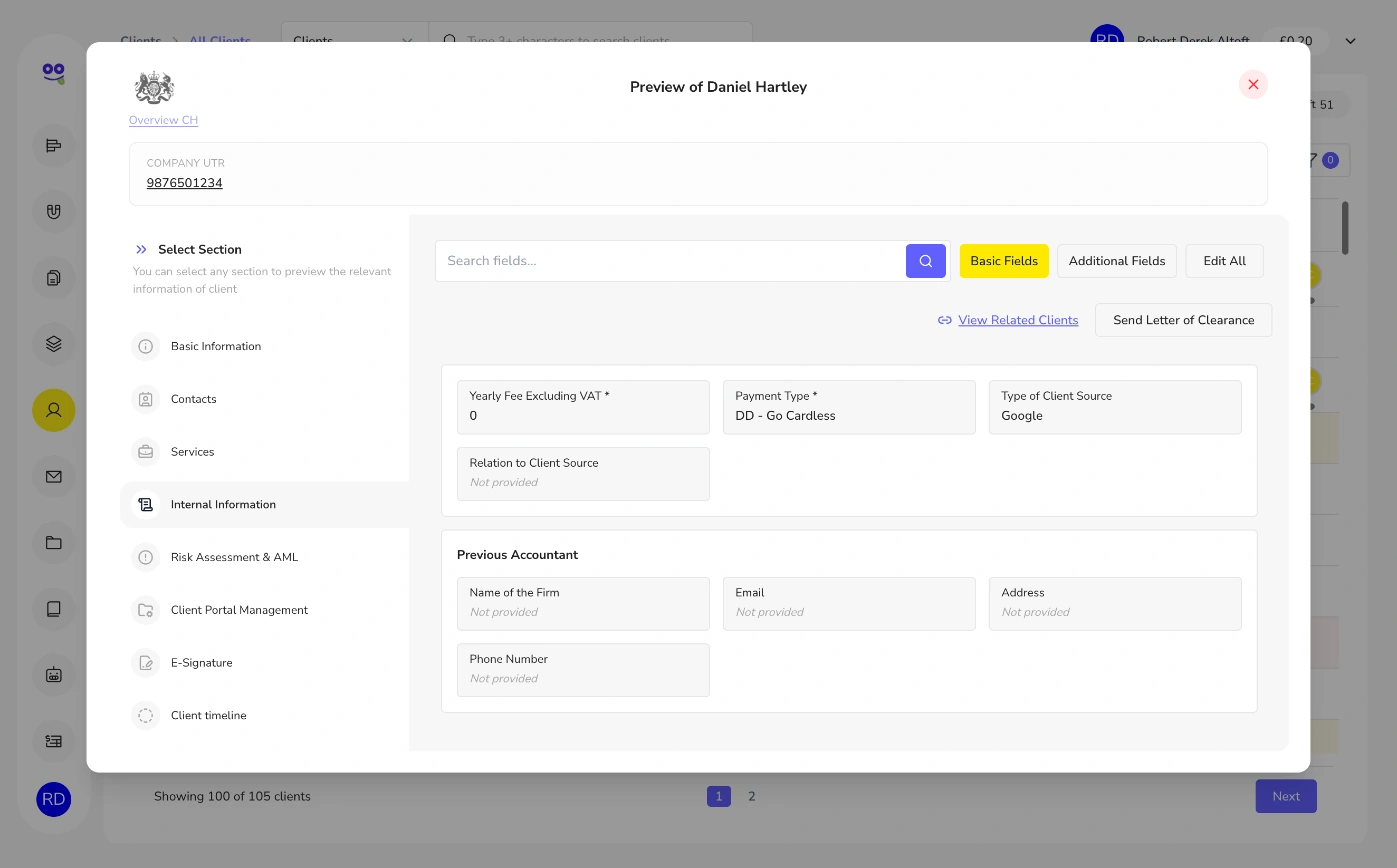Click the Edit All button

coord(1224,261)
